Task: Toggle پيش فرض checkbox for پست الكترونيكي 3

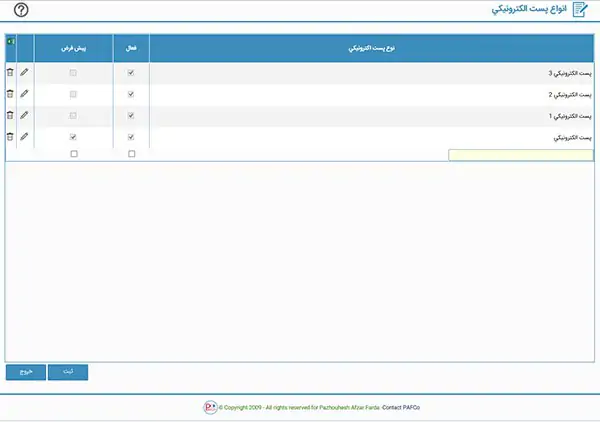Action: pos(73,73)
